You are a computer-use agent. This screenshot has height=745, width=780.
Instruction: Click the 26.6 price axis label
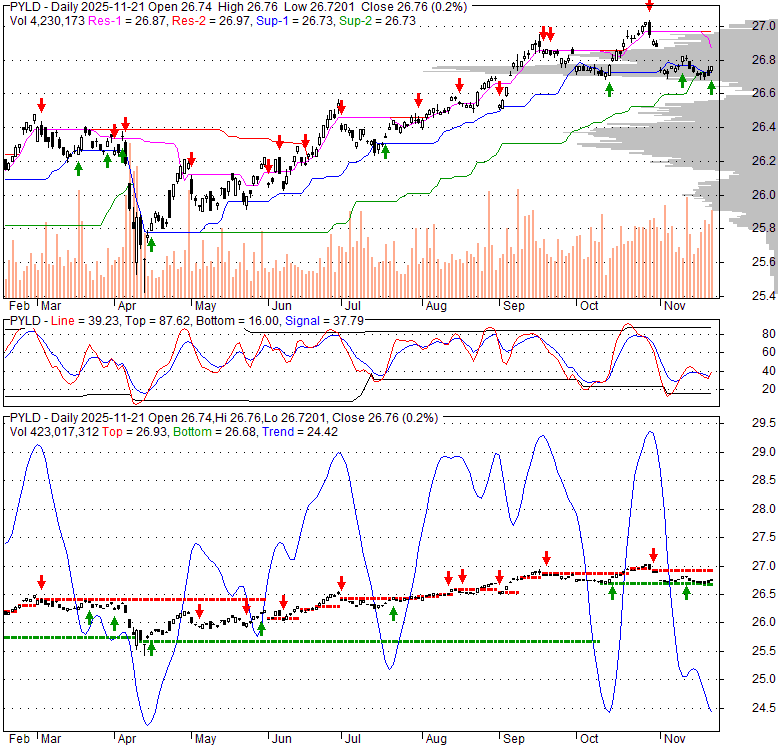click(764, 93)
